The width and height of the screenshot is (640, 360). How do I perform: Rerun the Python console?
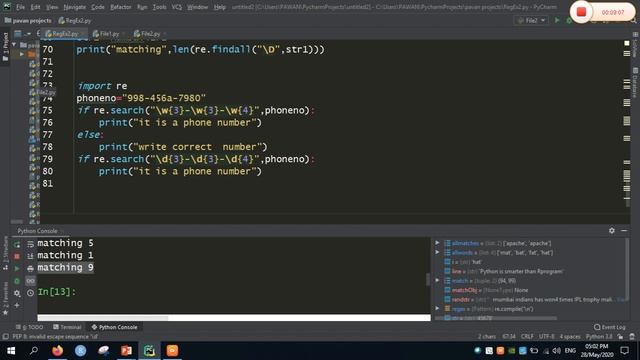tap(17, 244)
